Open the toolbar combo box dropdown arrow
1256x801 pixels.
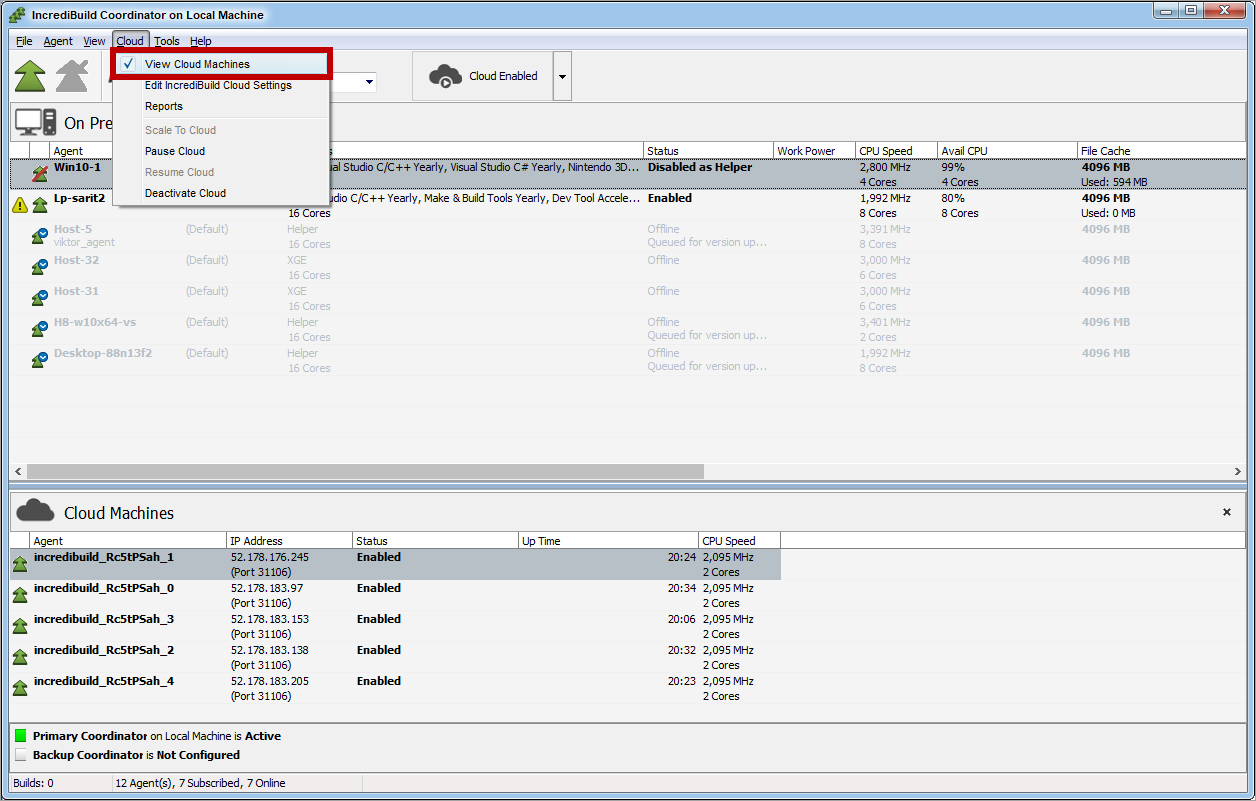pos(370,82)
